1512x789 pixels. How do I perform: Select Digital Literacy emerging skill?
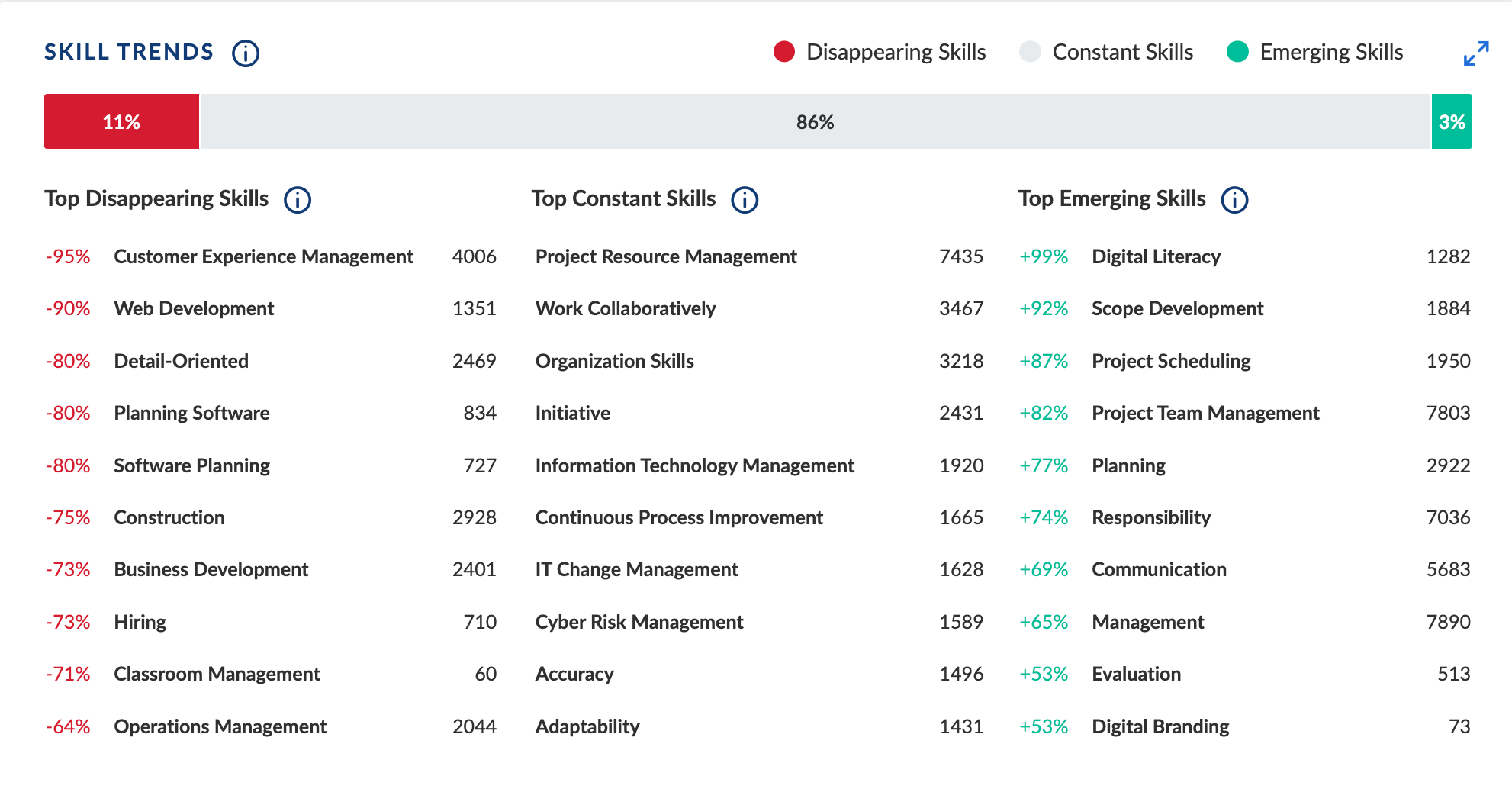1156,256
